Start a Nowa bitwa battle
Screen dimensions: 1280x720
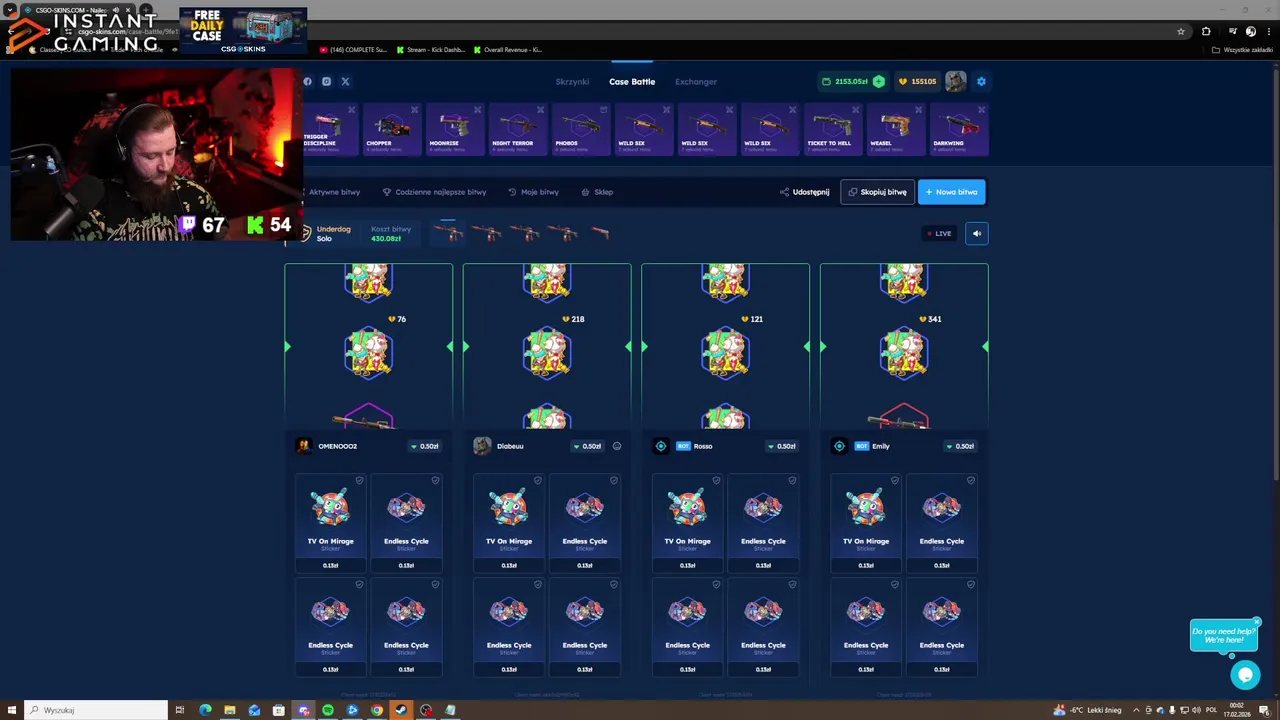click(x=951, y=192)
